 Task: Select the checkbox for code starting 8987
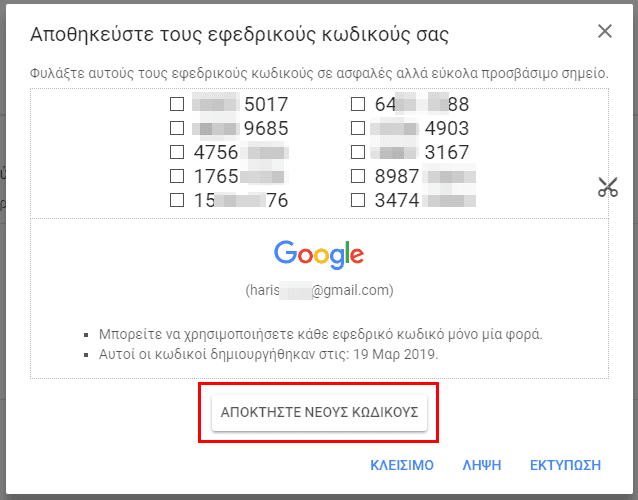358,176
